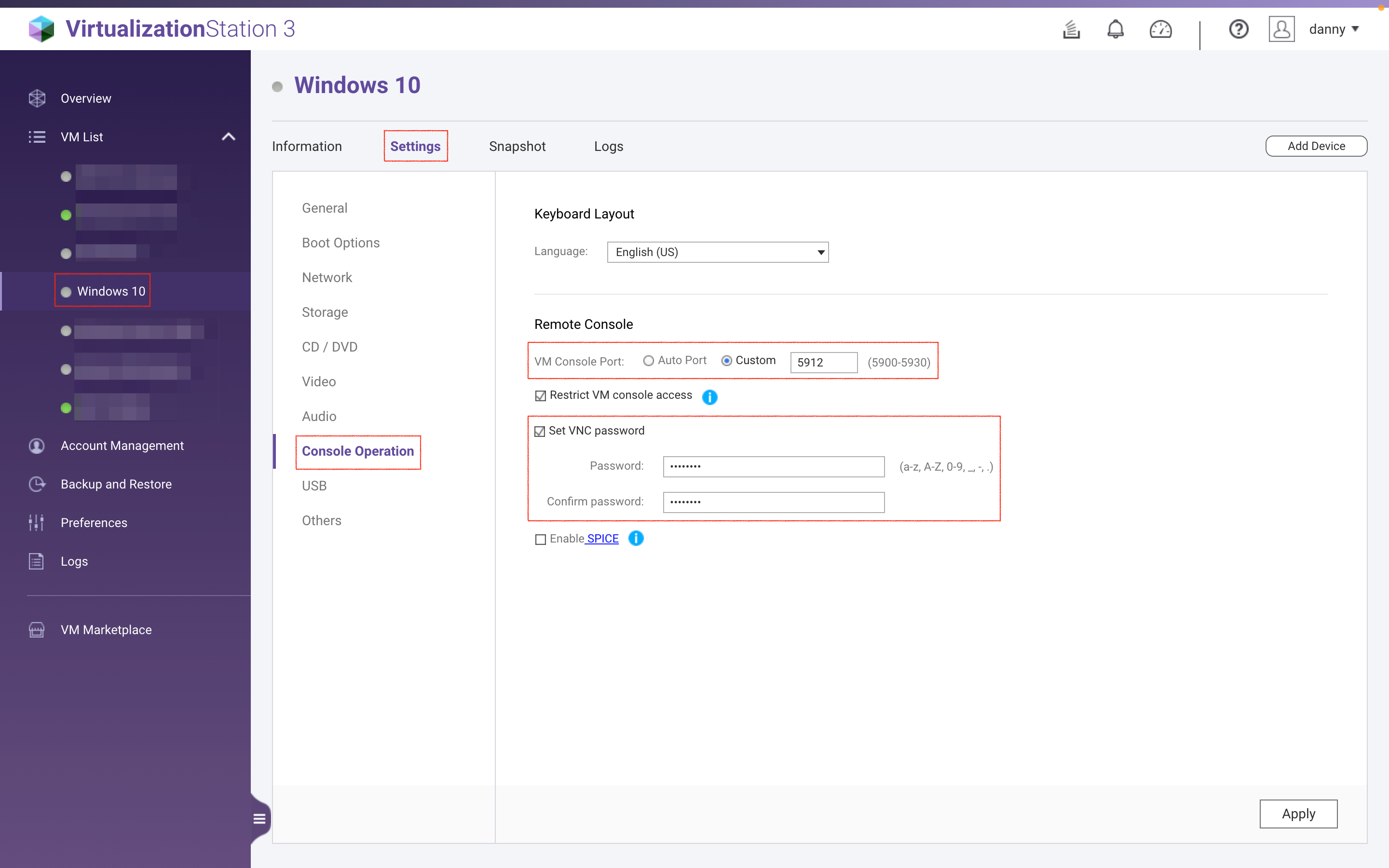Click the user avatar icon
Viewport: 1389px width, 868px height.
1281,29
